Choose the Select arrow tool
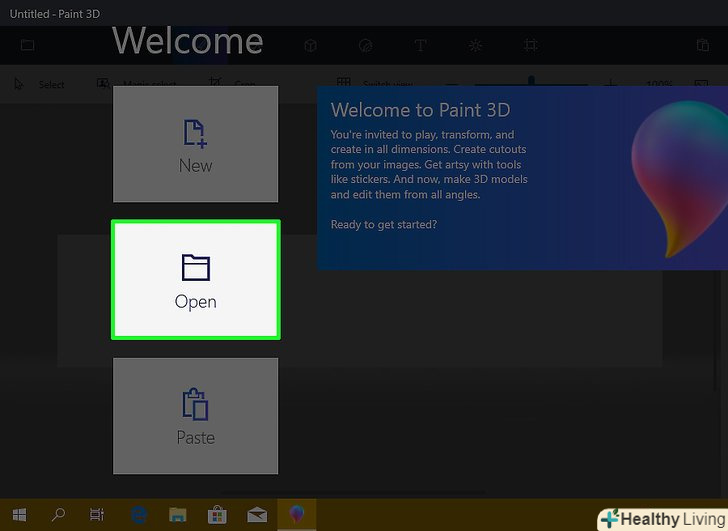Viewport: 728px width, 531px height. click(x=19, y=84)
